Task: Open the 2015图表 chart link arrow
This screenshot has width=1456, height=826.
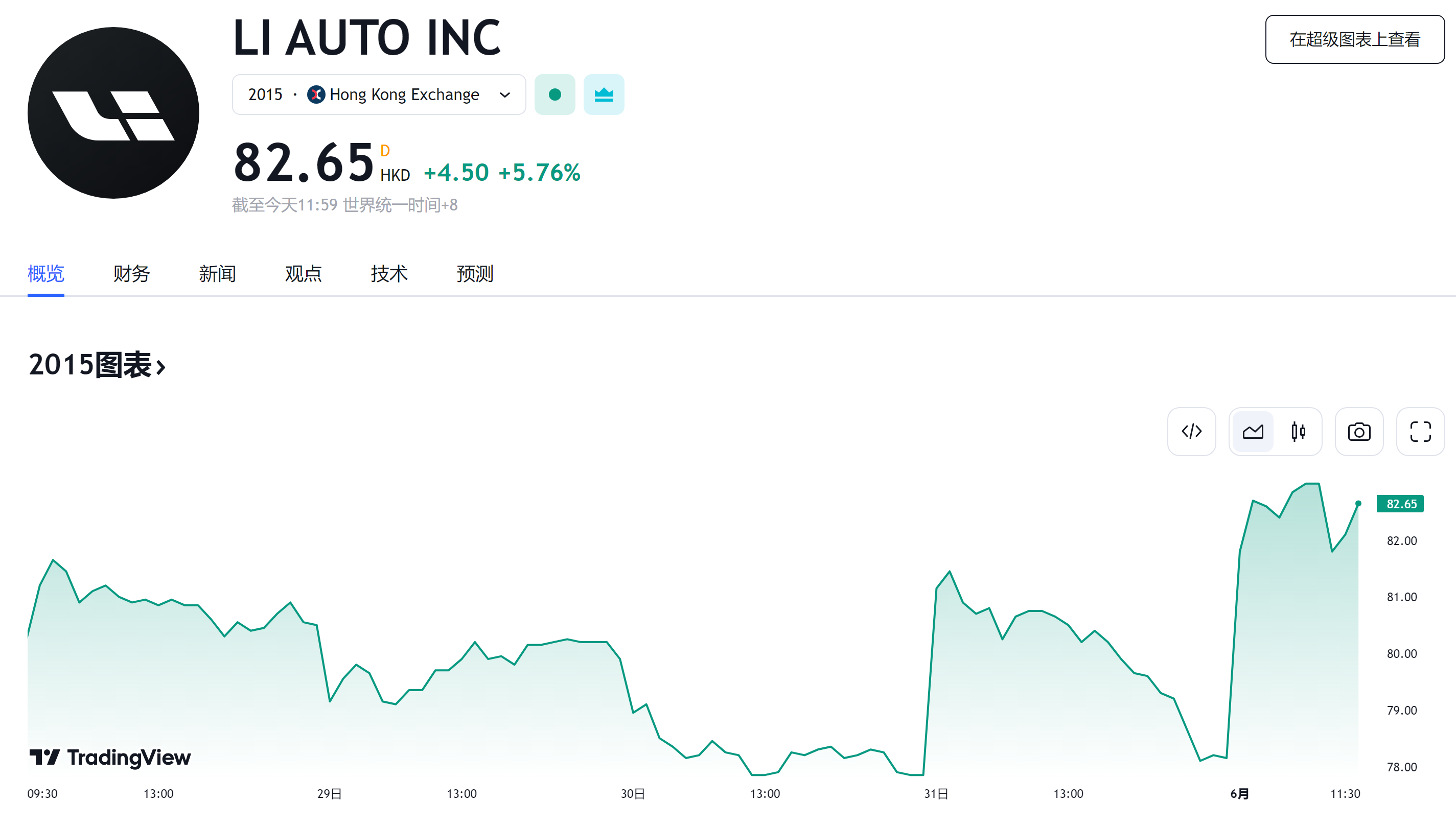Action: coord(160,366)
